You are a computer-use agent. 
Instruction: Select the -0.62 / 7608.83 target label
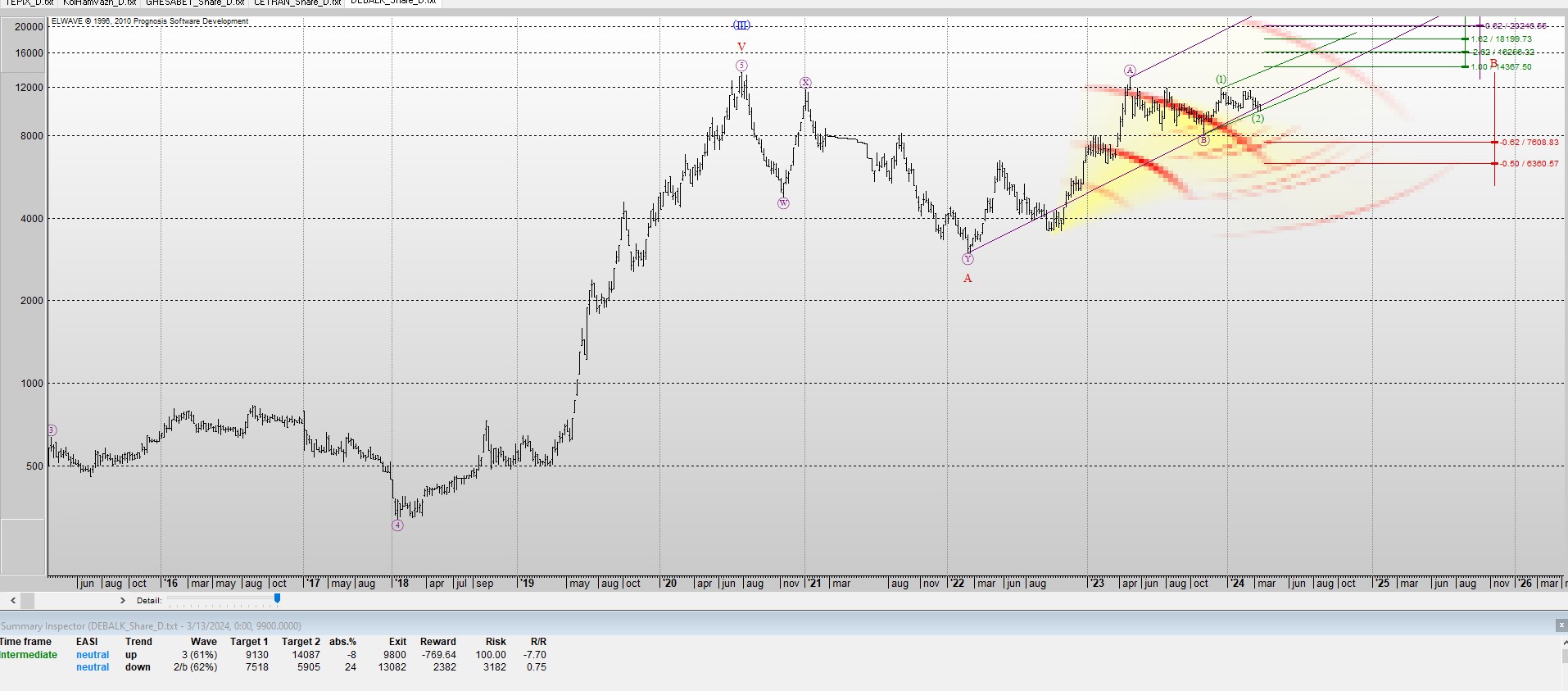point(1529,142)
